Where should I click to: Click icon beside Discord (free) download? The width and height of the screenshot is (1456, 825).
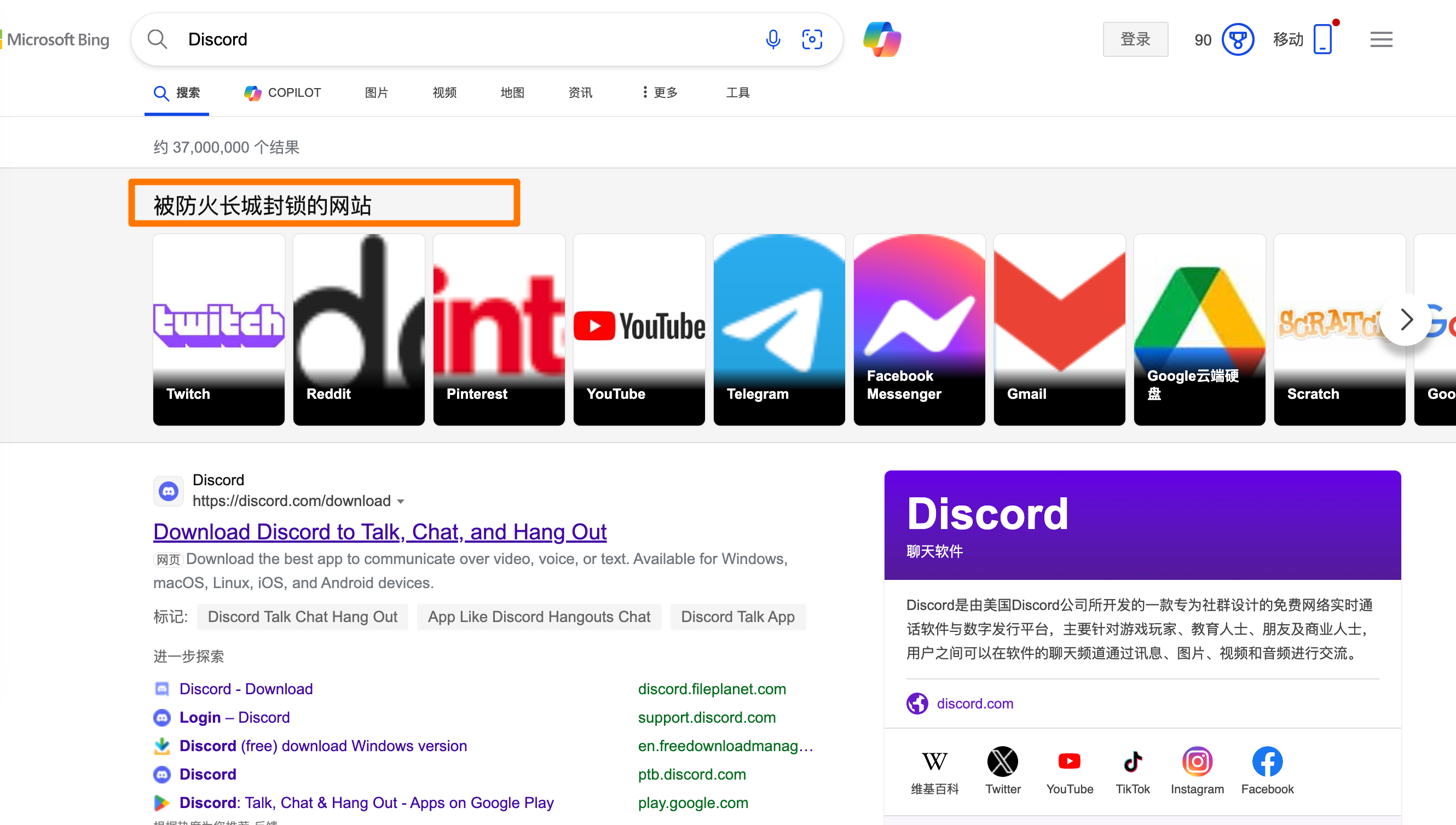pyautogui.click(x=162, y=746)
